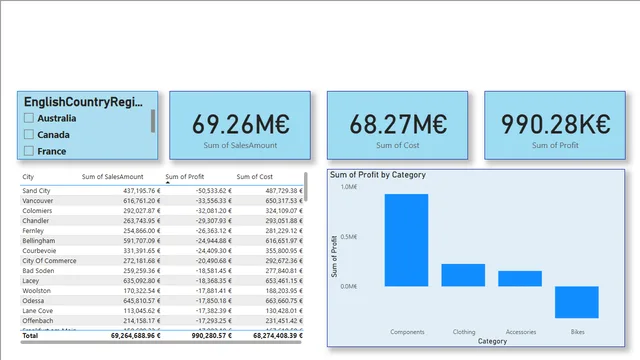Click the EnglishCountryRegi... slicer title
The width and height of the screenshot is (640, 360).
(83, 102)
